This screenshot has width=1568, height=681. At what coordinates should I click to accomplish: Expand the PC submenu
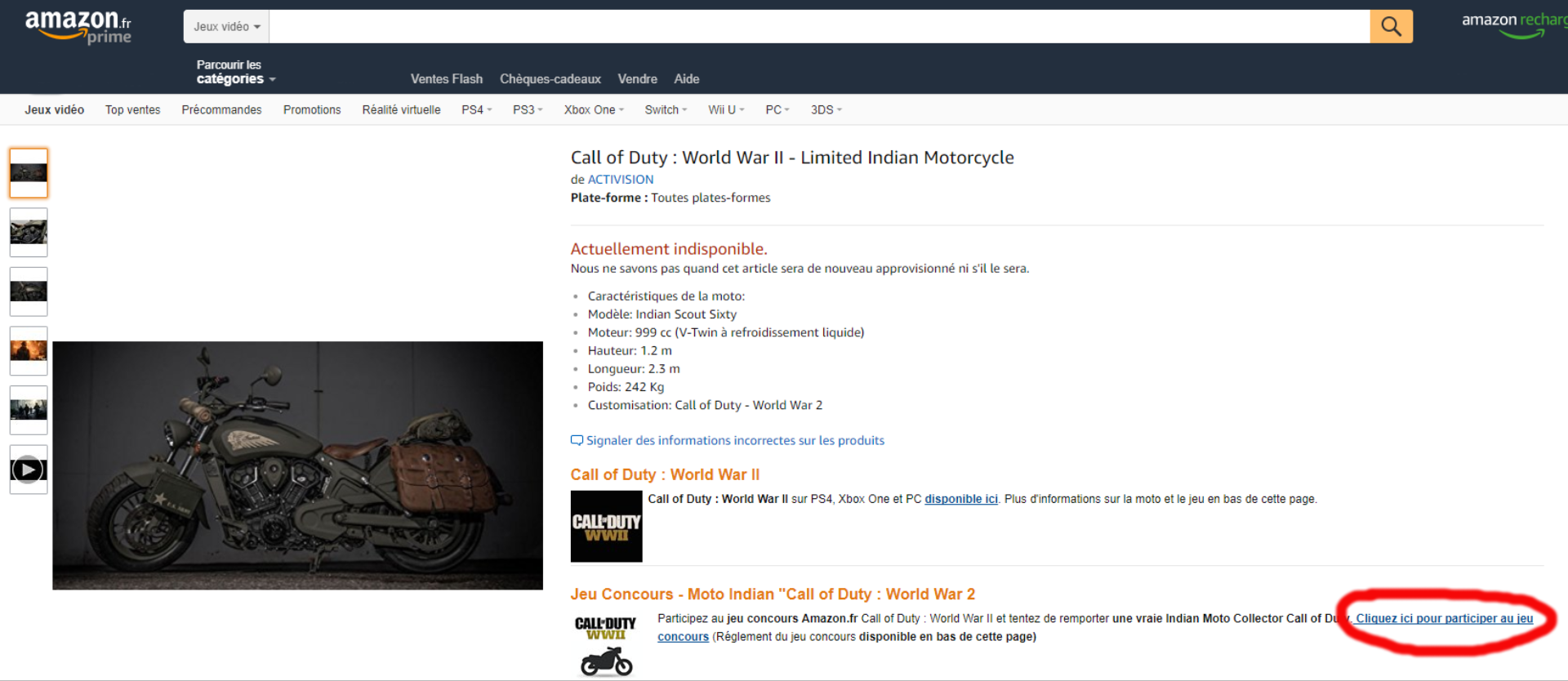click(777, 109)
